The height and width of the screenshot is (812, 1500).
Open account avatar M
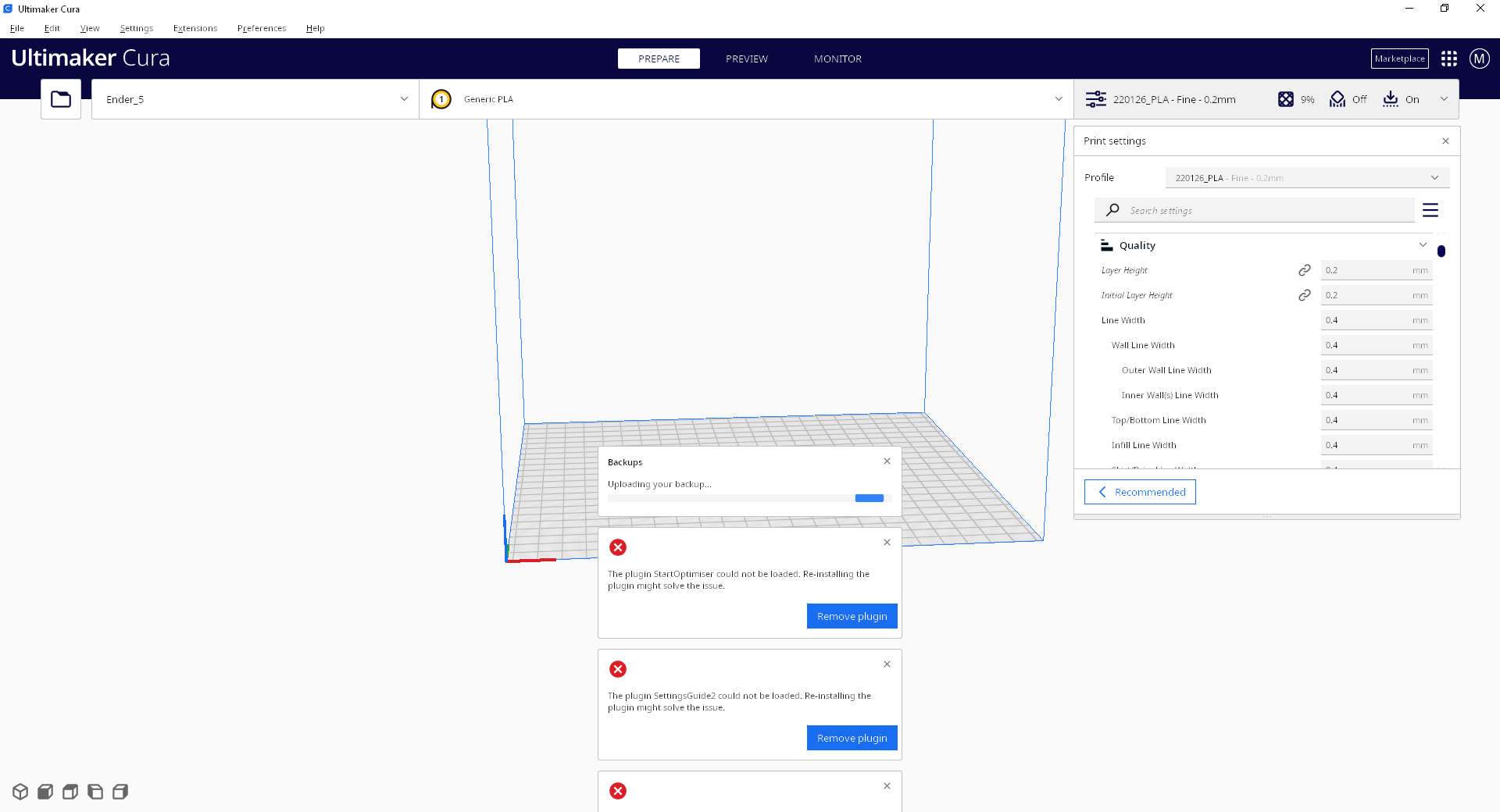(x=1480, y=59)
